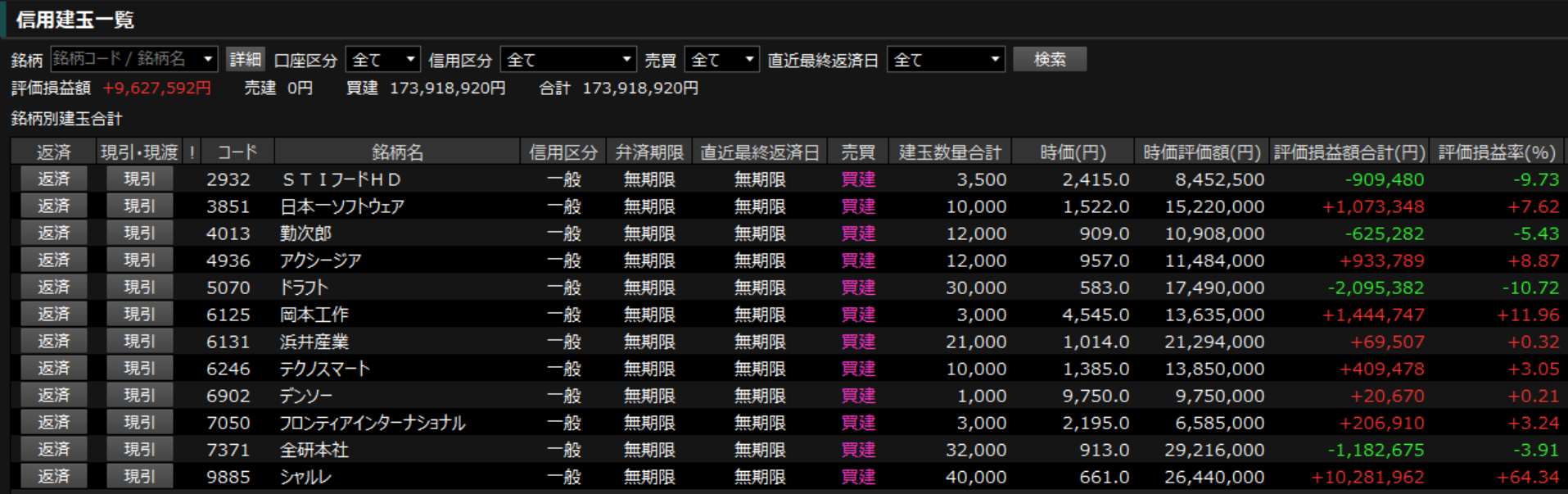The height and width of the screenshot is (494, 1568).
Task: Click loss value -2,095,382
Action: pos(1376,288)
